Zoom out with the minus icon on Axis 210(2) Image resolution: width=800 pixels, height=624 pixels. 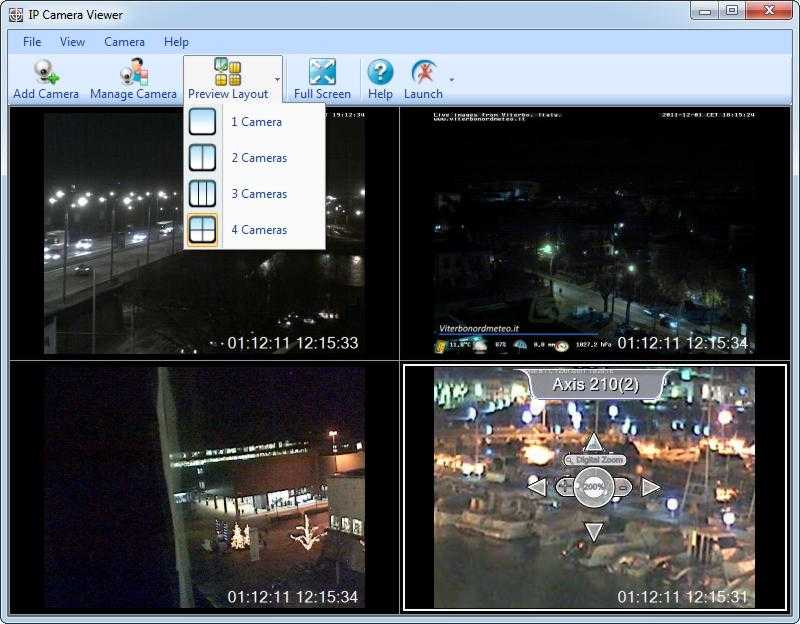623,487
